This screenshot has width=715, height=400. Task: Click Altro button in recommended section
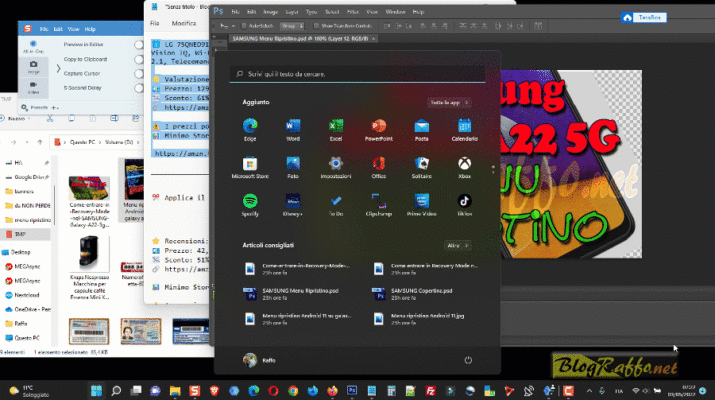point(457,245)
